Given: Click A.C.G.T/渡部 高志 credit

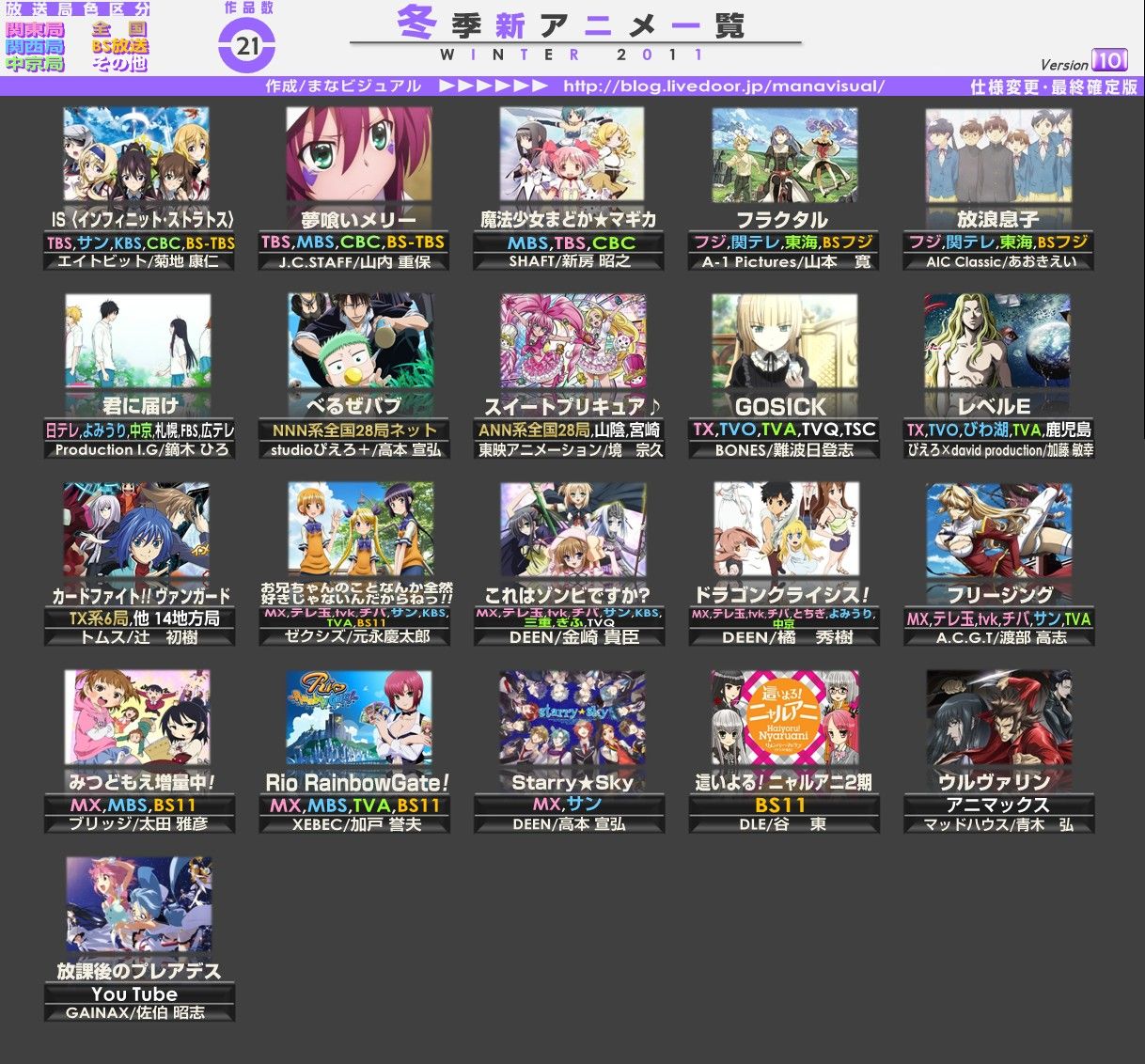Looking at the screenshot, I should 1001,637.
